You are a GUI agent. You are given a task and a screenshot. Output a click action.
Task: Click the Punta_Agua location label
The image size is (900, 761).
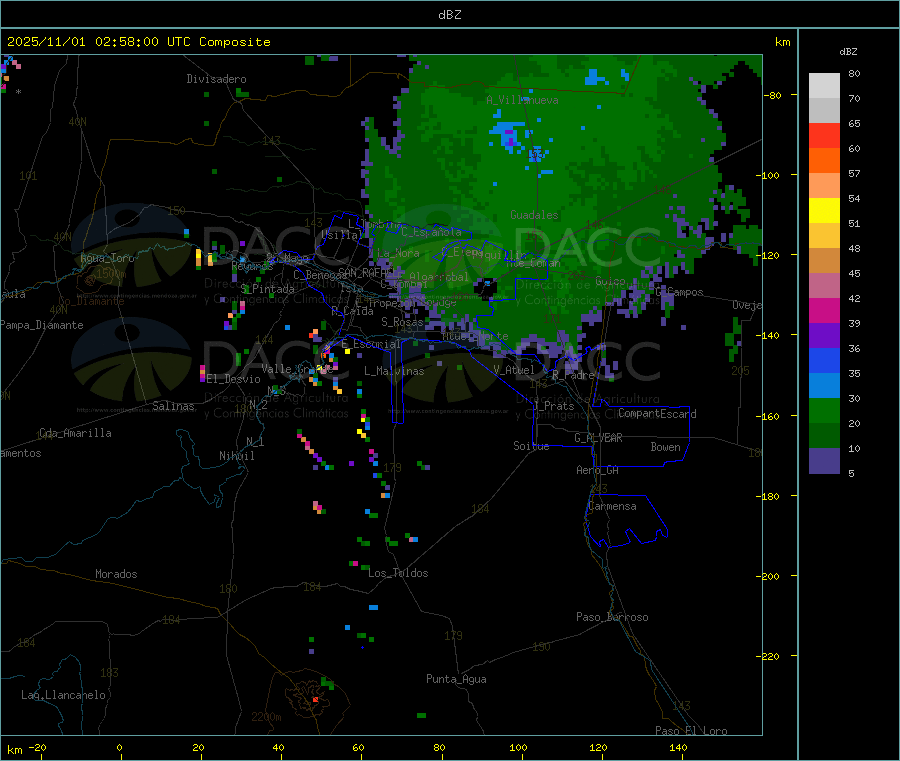456,679
